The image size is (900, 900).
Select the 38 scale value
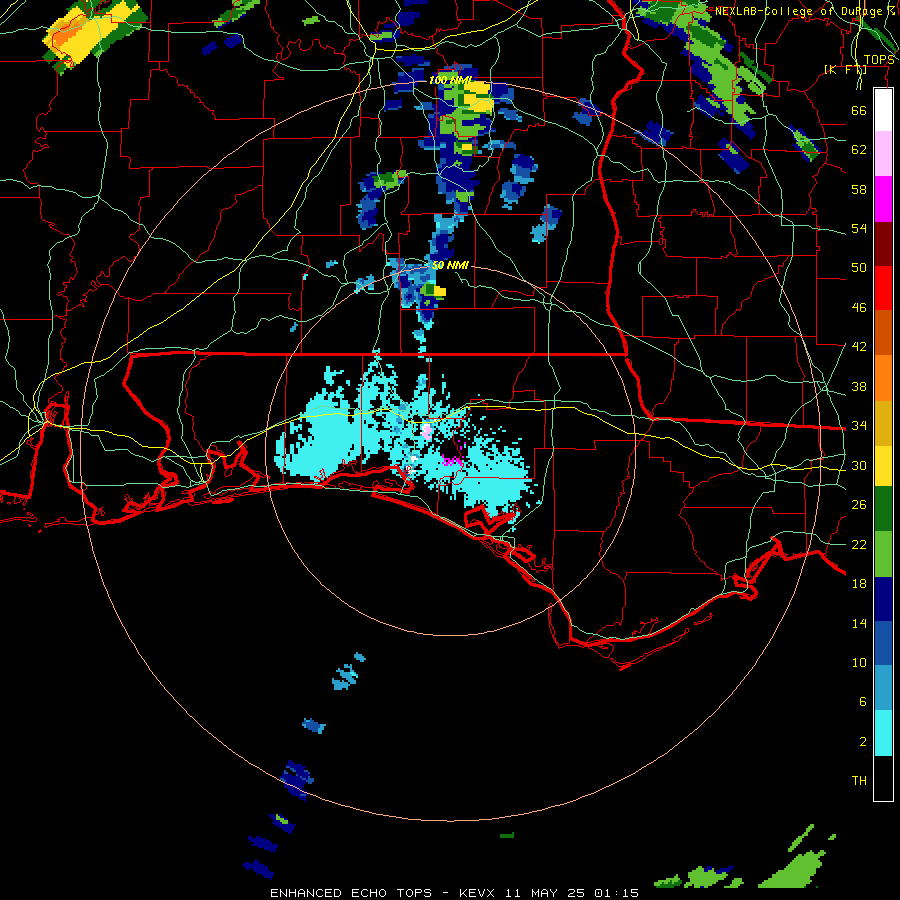coord(859,386)
